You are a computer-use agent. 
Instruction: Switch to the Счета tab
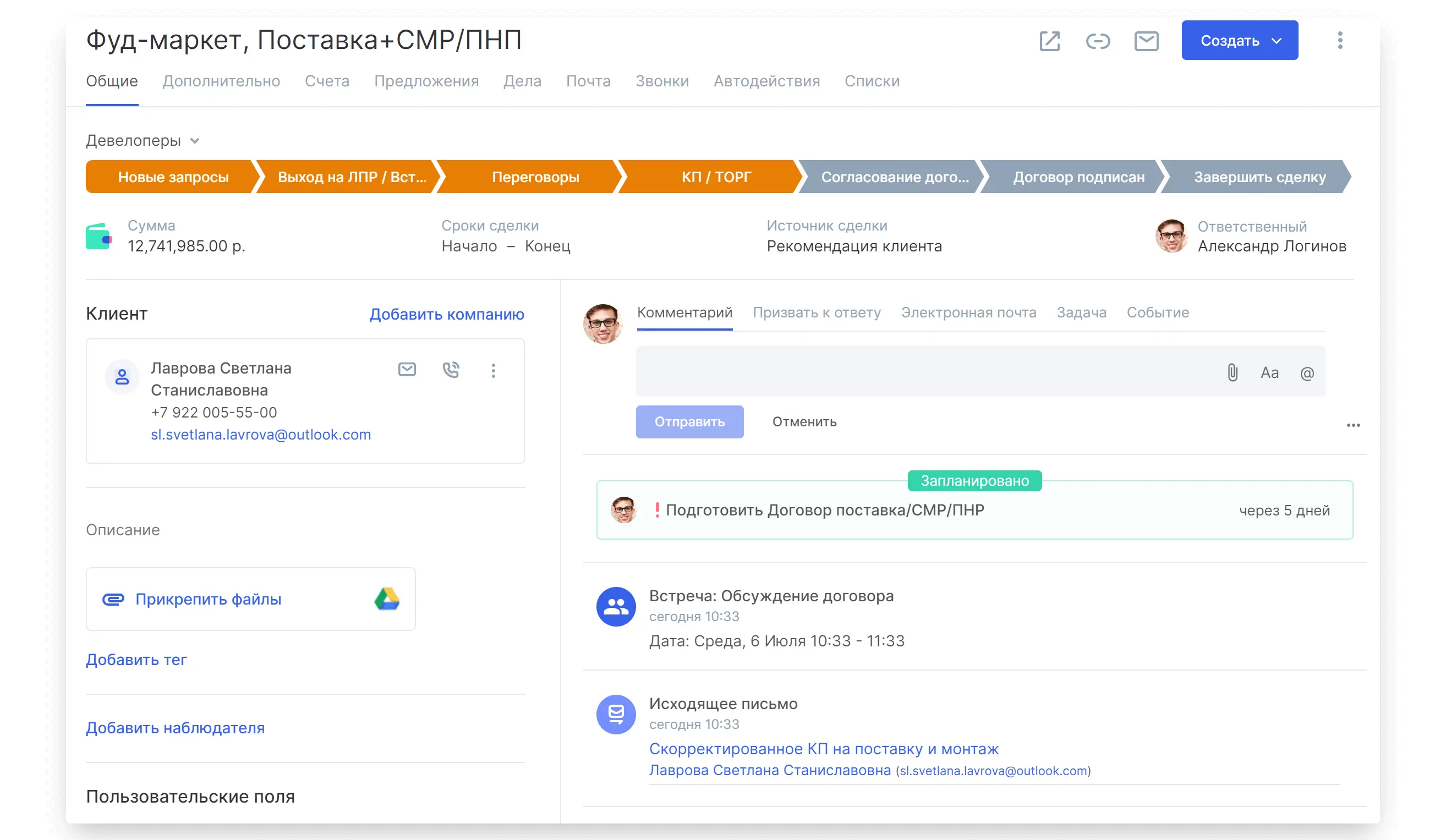326,81
